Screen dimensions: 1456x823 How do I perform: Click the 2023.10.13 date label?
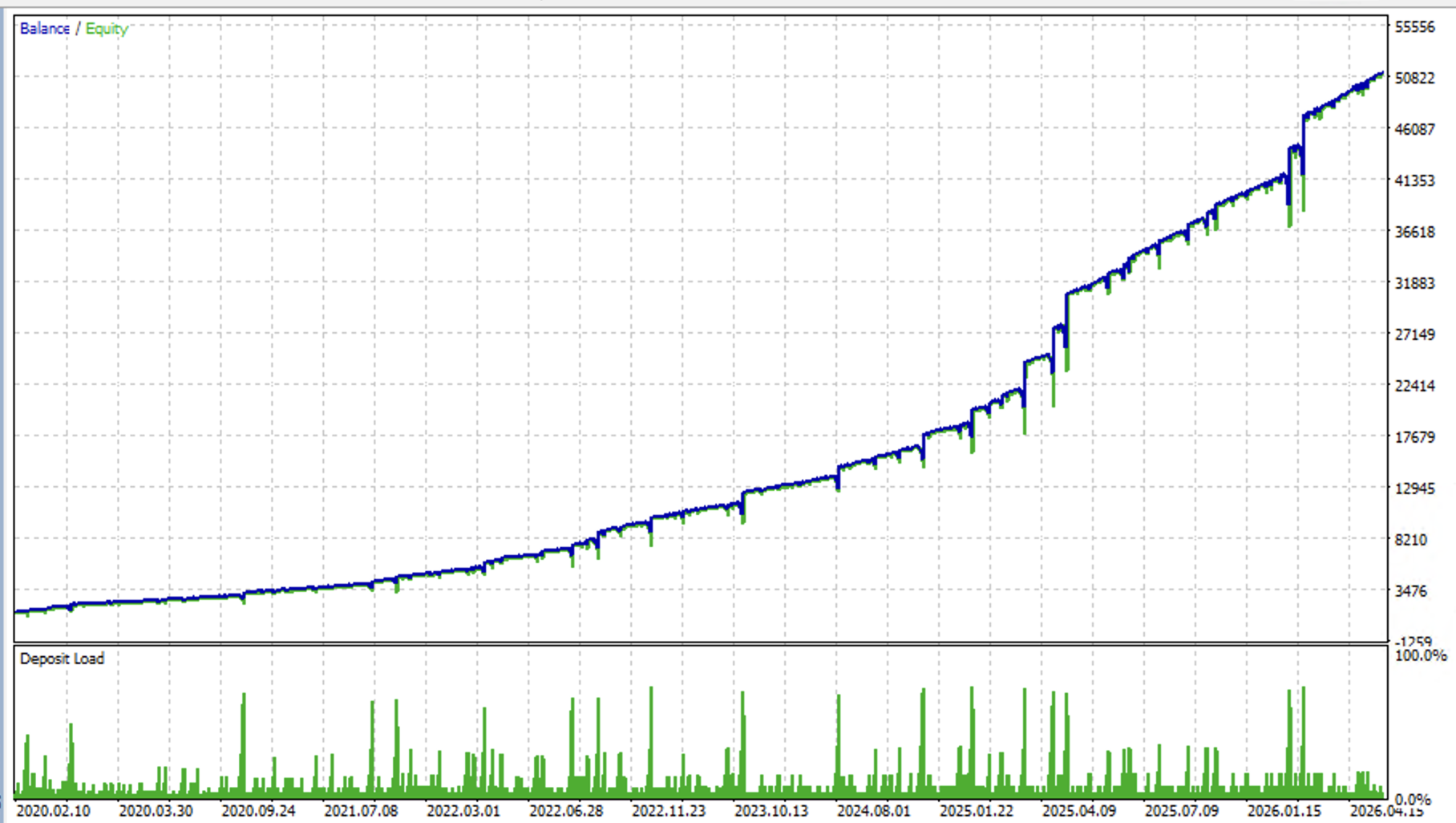coord(771,811)
